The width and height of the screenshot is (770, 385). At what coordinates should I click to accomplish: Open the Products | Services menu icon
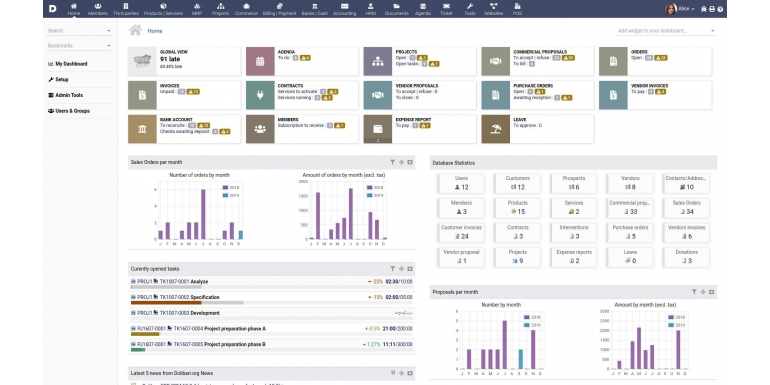(164, 6)
